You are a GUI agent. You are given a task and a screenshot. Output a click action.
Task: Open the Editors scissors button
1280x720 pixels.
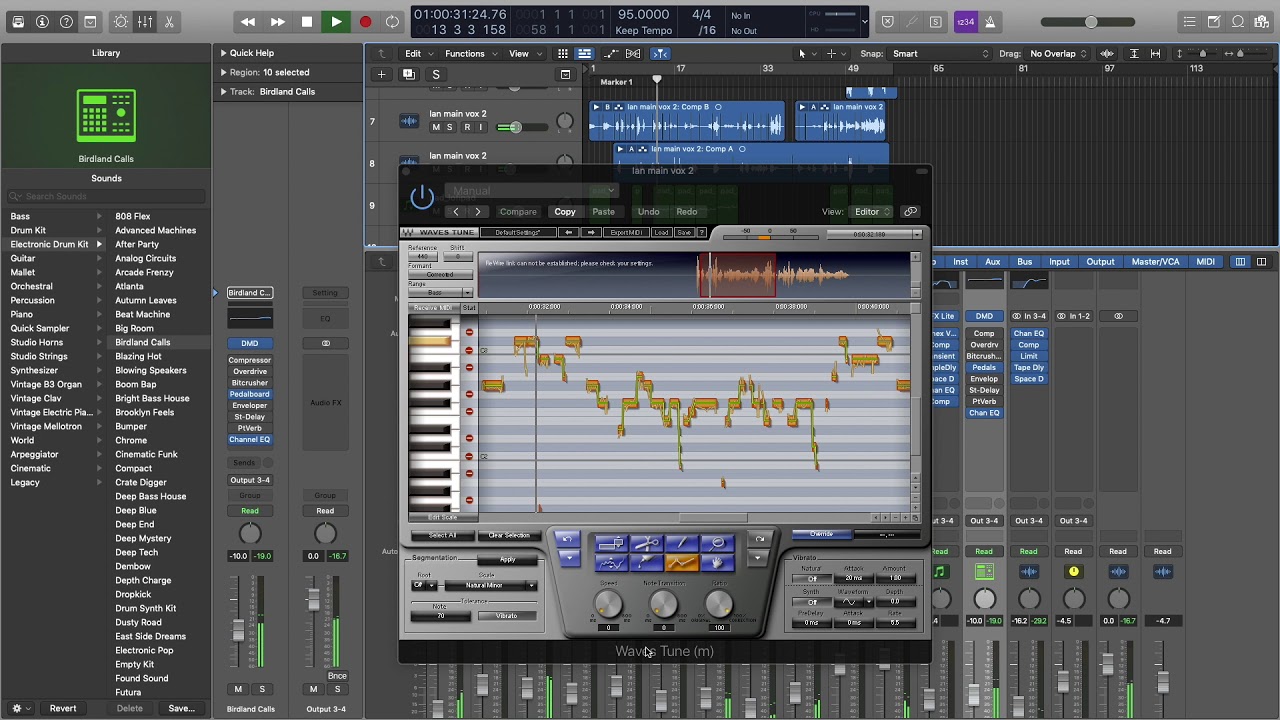(x=169, y=22)
